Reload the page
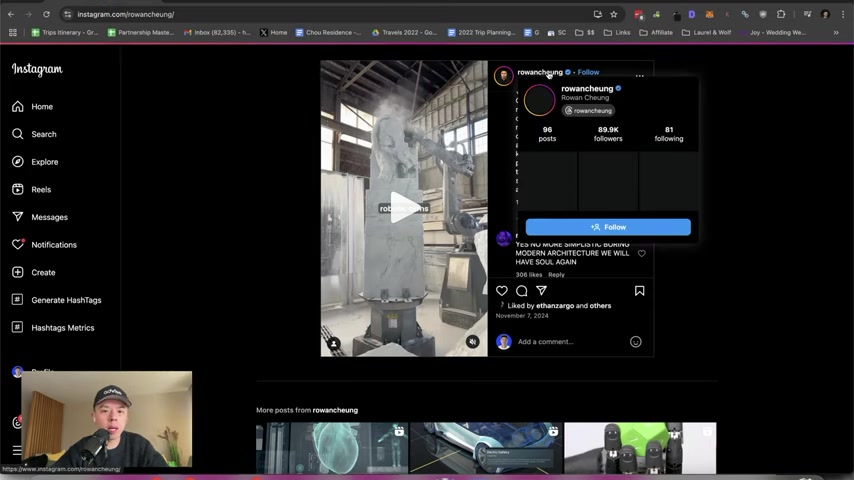Screen dimensions: 854x480 pyautogui.click(x=46, y=15)
